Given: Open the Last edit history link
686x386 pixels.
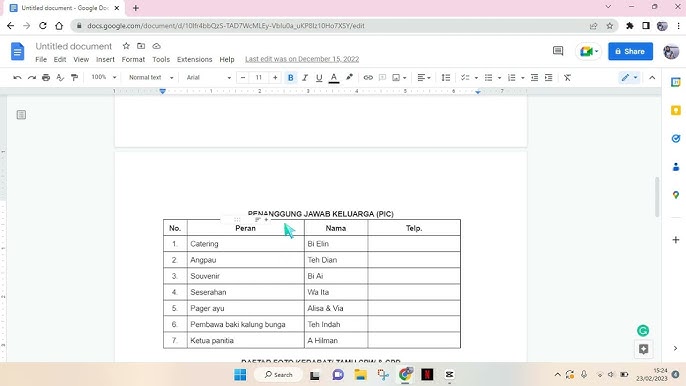Looking at the screenshot, I should (302, 59).
